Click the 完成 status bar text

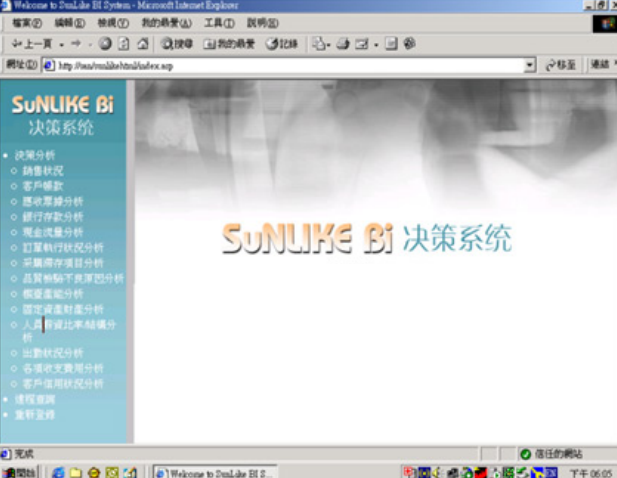pos(24,454)
